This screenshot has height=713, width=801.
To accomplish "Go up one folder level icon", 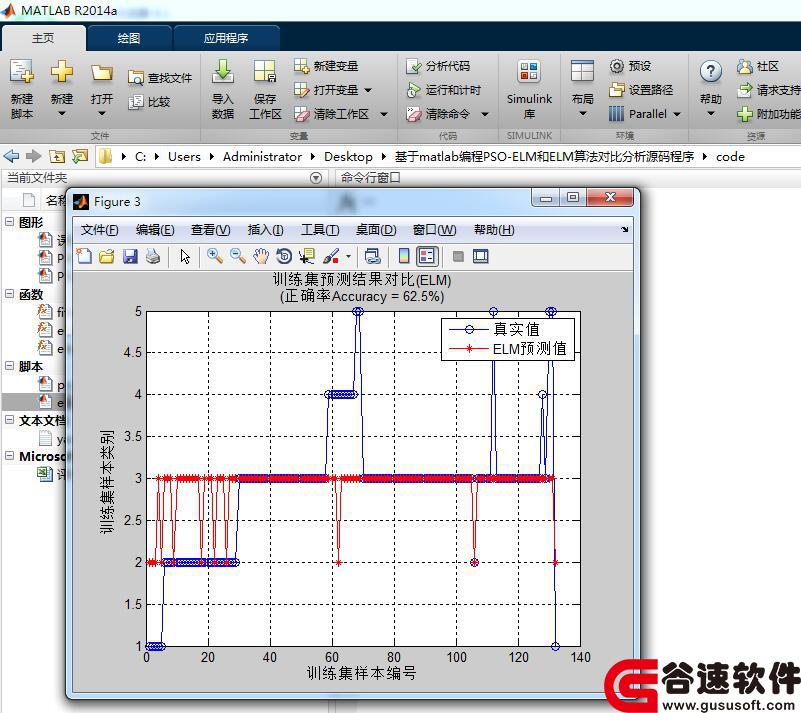I will [x=57, y=156].
